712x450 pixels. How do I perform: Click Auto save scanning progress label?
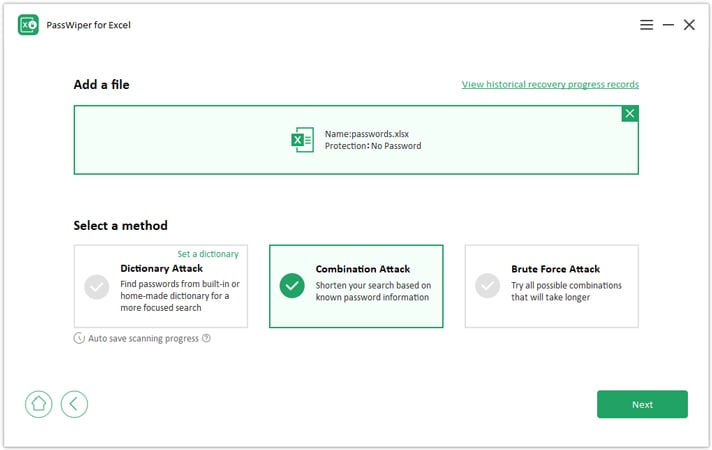click(x=143, y=338)
